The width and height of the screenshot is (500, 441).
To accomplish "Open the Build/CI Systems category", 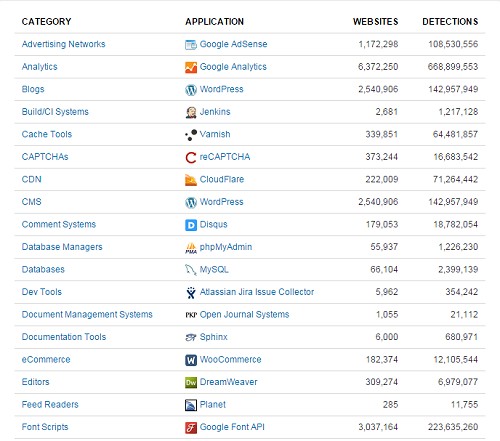I will coord(55,112).
